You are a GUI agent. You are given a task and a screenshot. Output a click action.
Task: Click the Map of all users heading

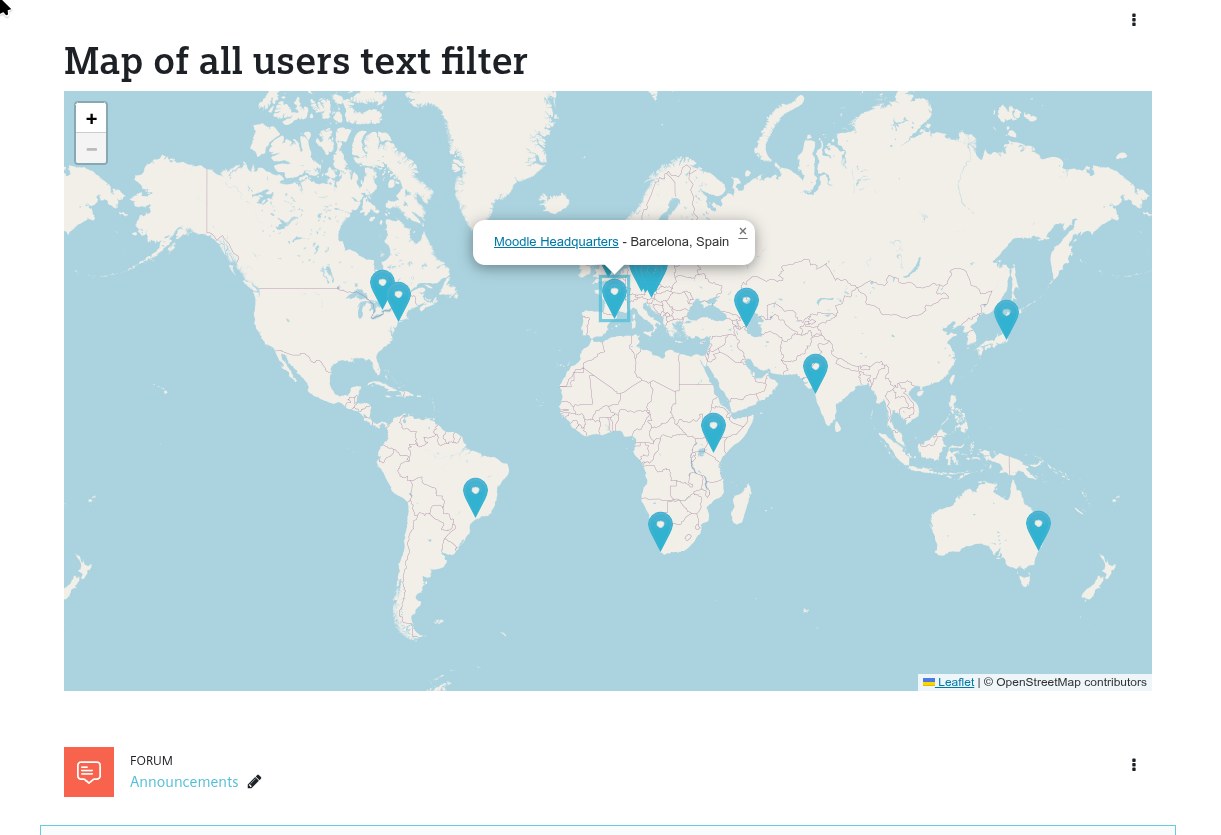coord(296,61)
